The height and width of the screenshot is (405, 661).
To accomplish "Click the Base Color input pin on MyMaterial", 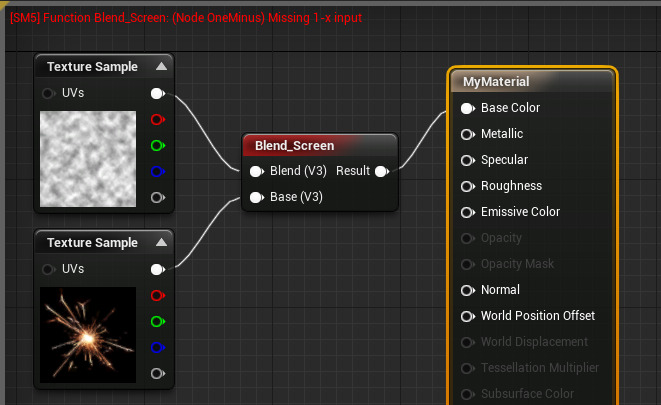I will 467,108.
